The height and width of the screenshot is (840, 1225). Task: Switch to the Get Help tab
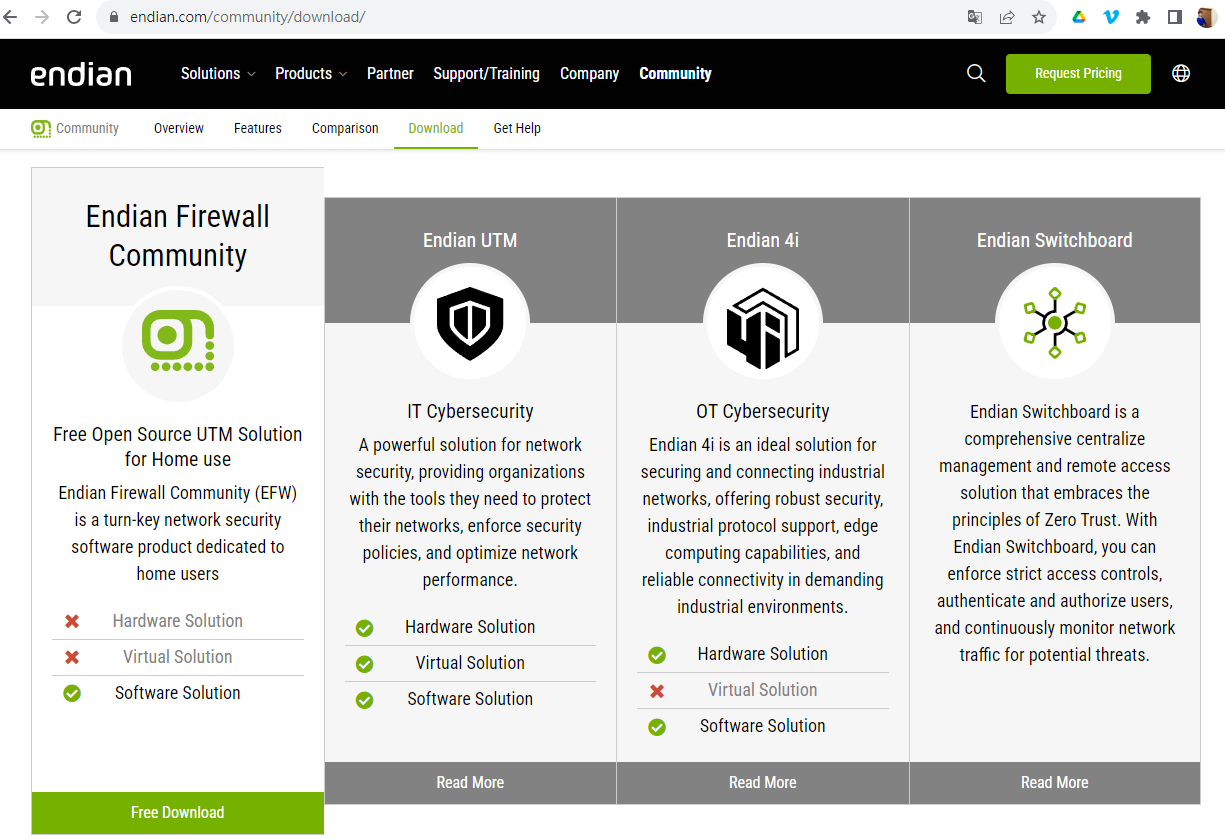click(517, 128)
